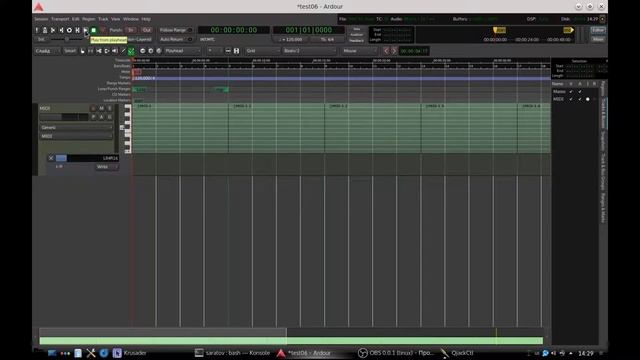
Task: Select the Audition speaker tool
Action: [115, 51]
